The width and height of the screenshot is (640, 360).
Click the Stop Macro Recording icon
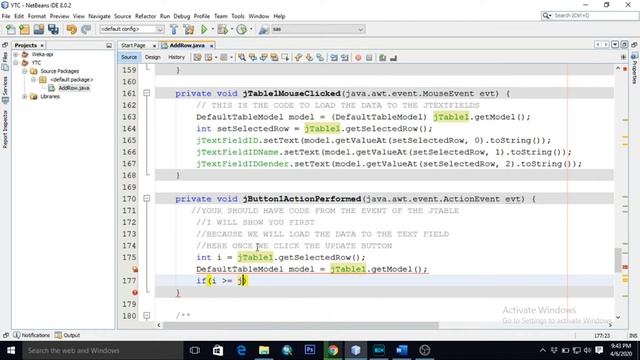pos(369,58)
